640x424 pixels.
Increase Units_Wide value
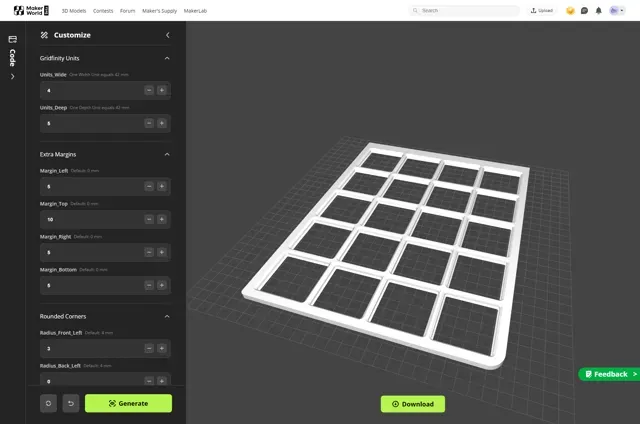pos(162,90)
